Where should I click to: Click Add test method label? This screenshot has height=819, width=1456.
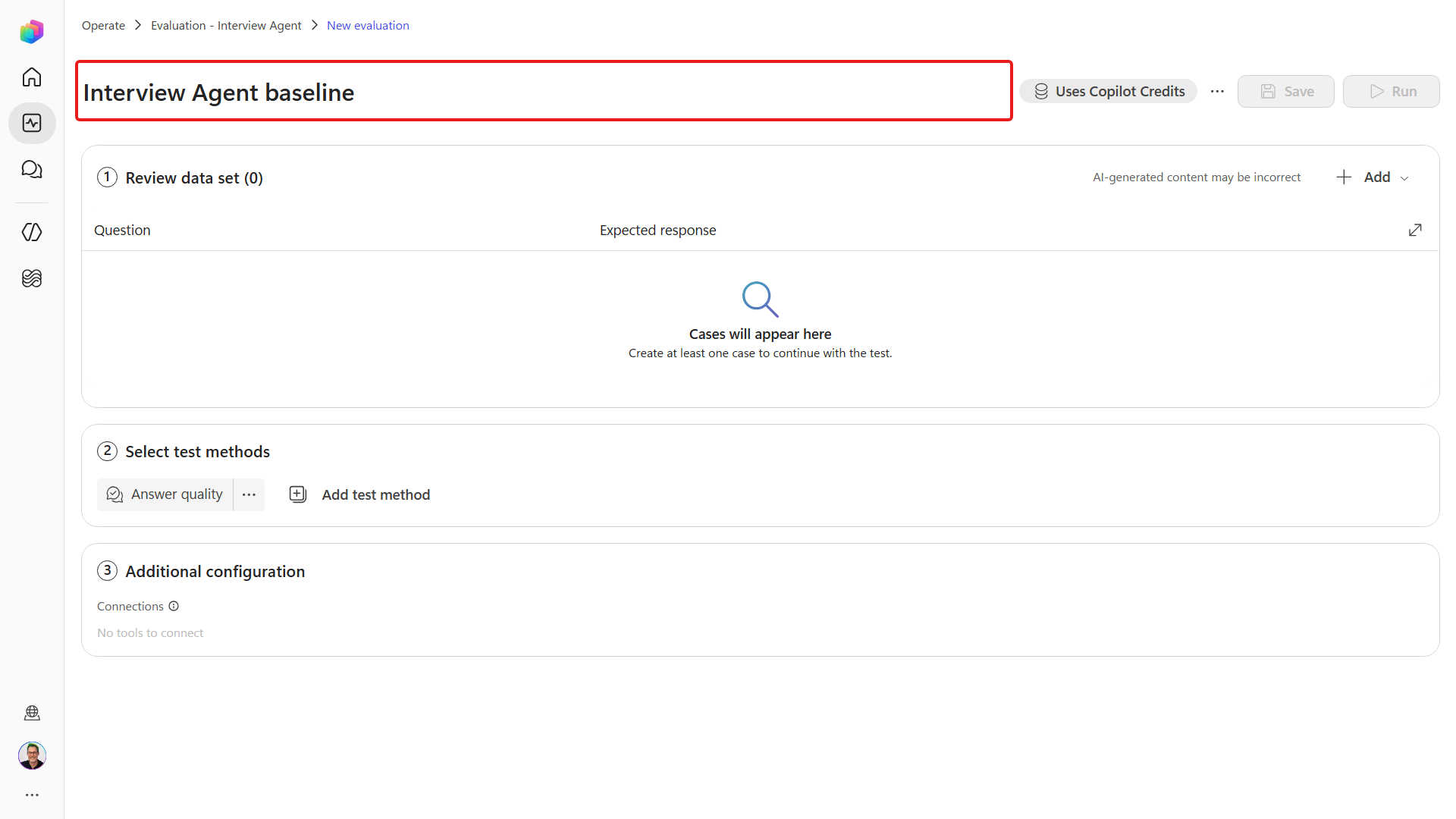pyautogui.click(x=376, y=494)
